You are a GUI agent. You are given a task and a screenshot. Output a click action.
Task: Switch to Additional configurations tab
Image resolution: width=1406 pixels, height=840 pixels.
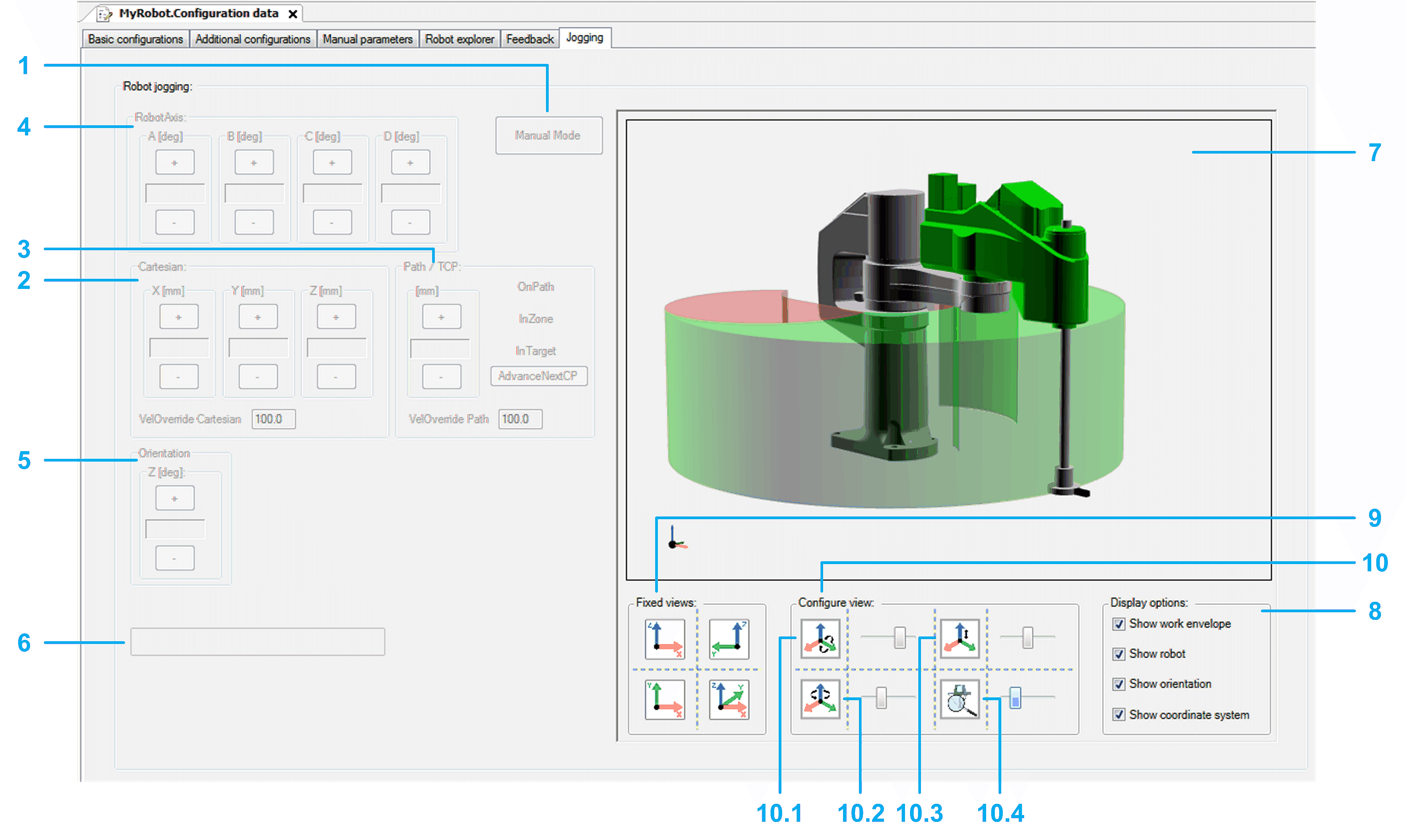click(253, 39)
